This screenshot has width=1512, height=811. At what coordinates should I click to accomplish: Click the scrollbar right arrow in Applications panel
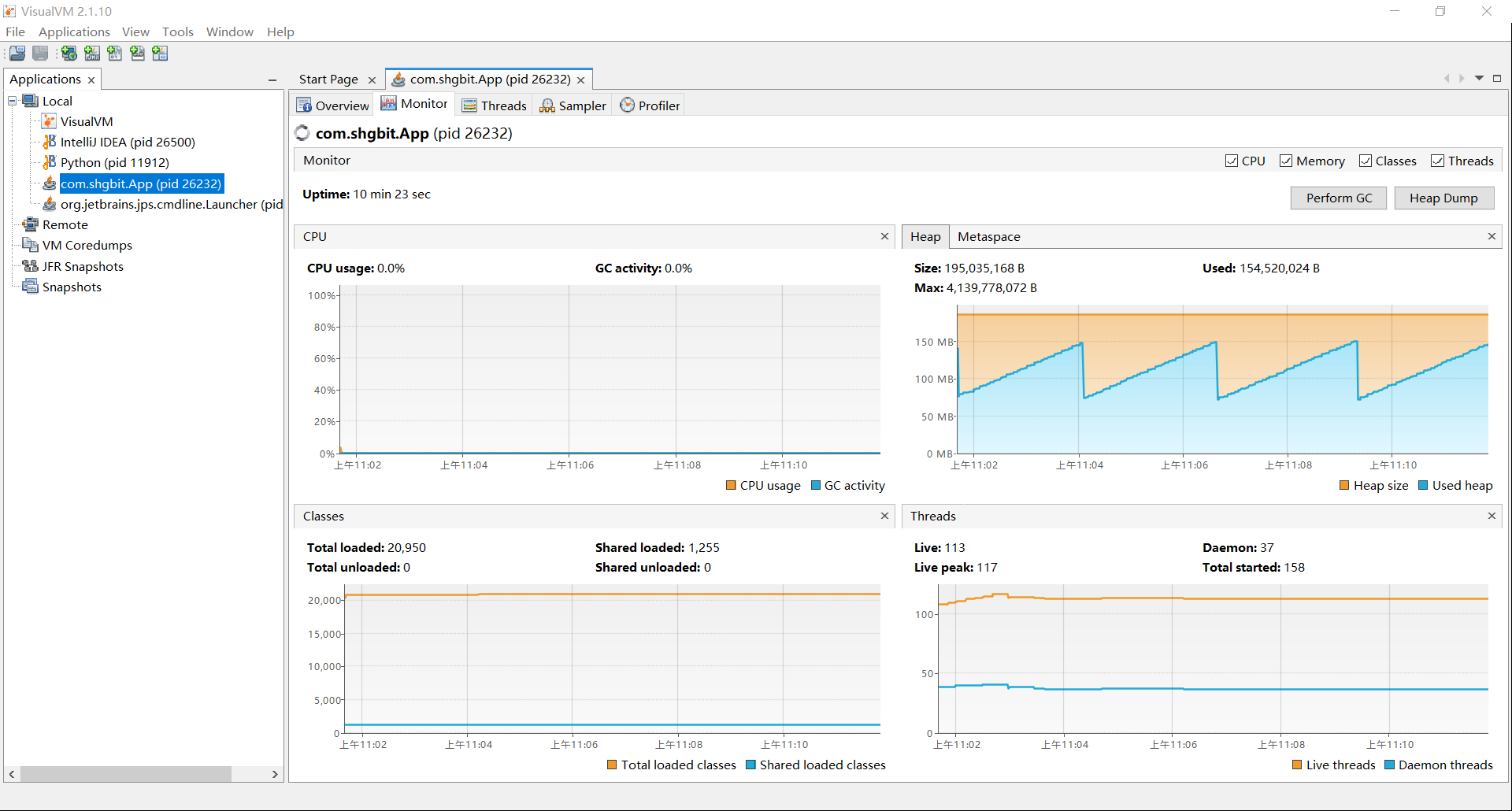tap(275, 774)
